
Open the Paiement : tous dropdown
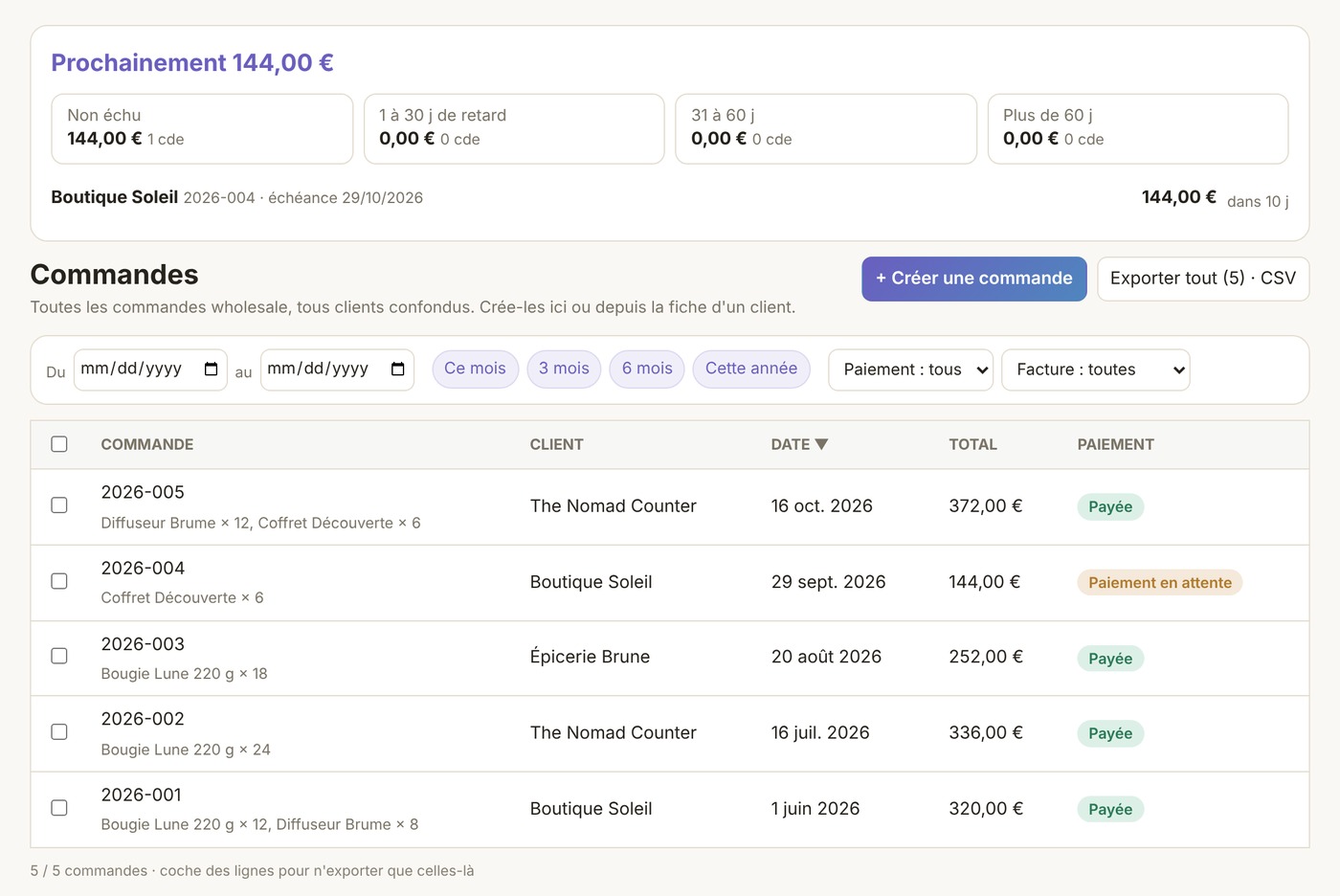tap(911, 370)
